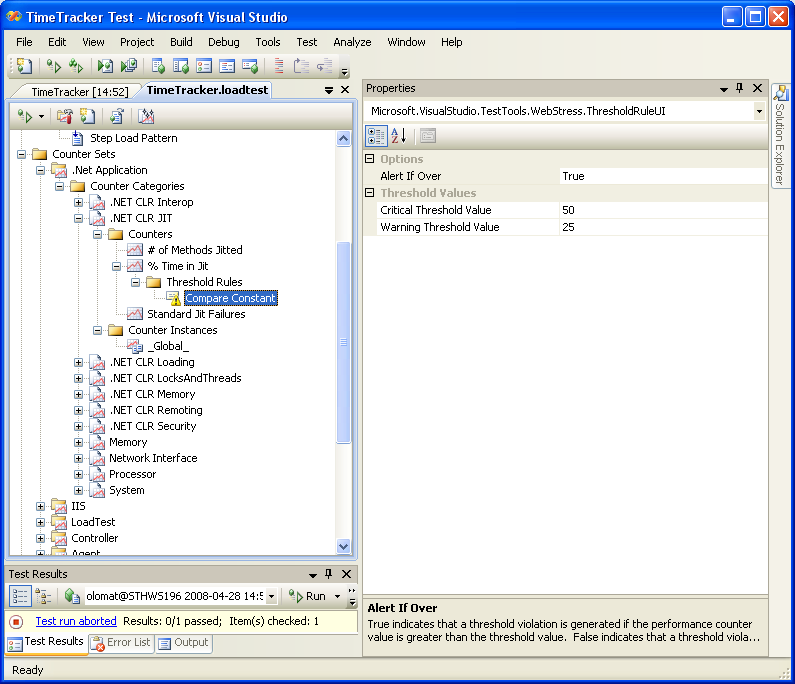Image resolution: width=795 pixels, height=684 pixels.
Task: Click Run All Tests in Solution icon
Action: (76, 66)
